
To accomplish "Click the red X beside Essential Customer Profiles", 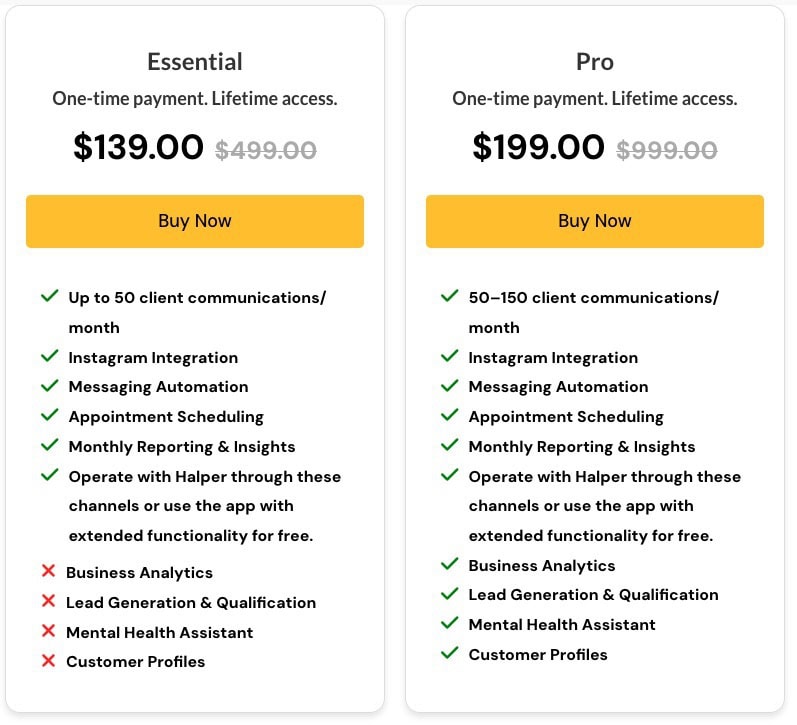I will (x=48, y=661).
